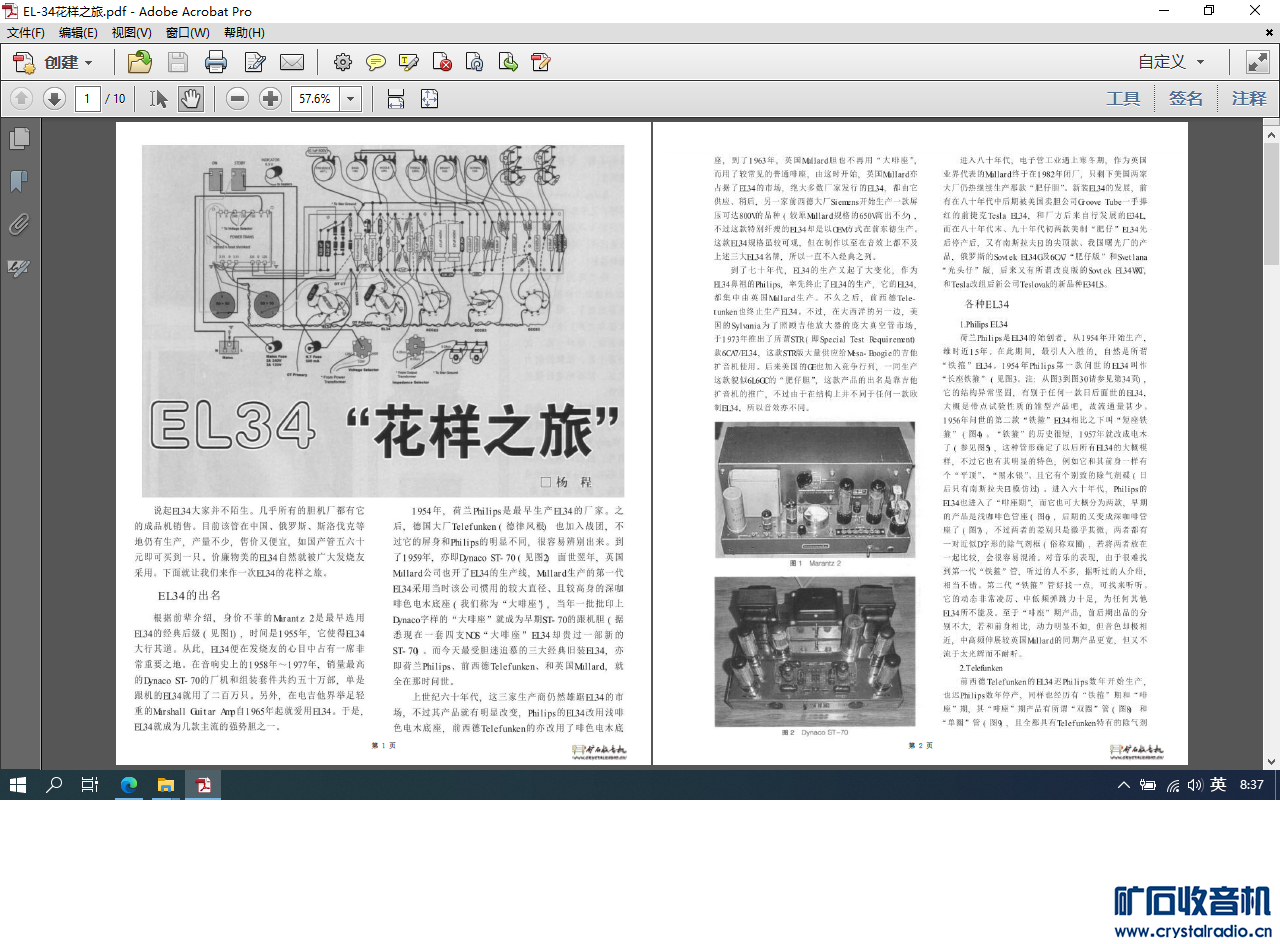Open the 视图(V) menu

(132, 32)
